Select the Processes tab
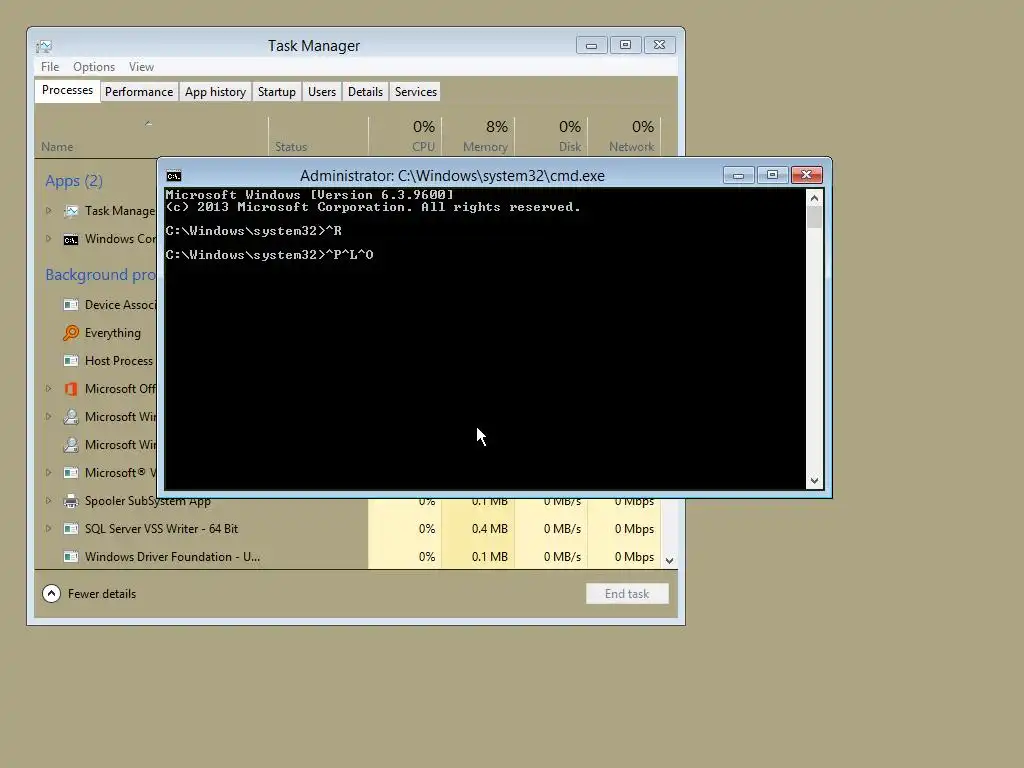 [67, 90]
